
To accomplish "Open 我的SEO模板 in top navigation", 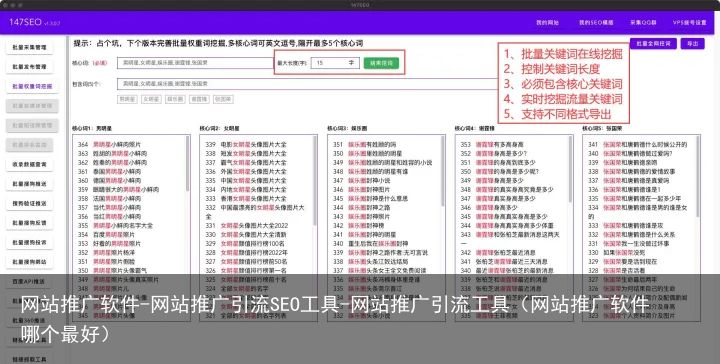I will (x=596, y=22).
